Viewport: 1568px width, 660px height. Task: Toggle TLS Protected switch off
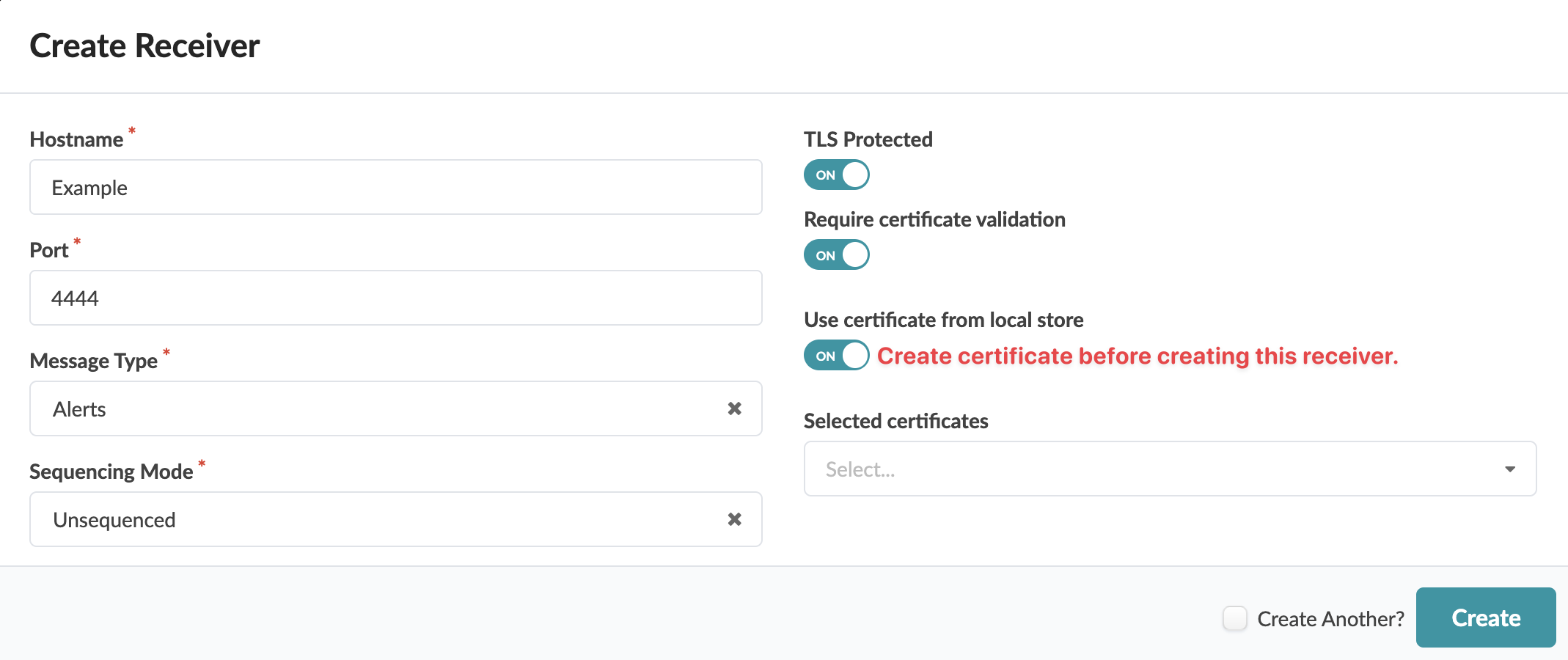pyautogui.click(x=836, y=175)
